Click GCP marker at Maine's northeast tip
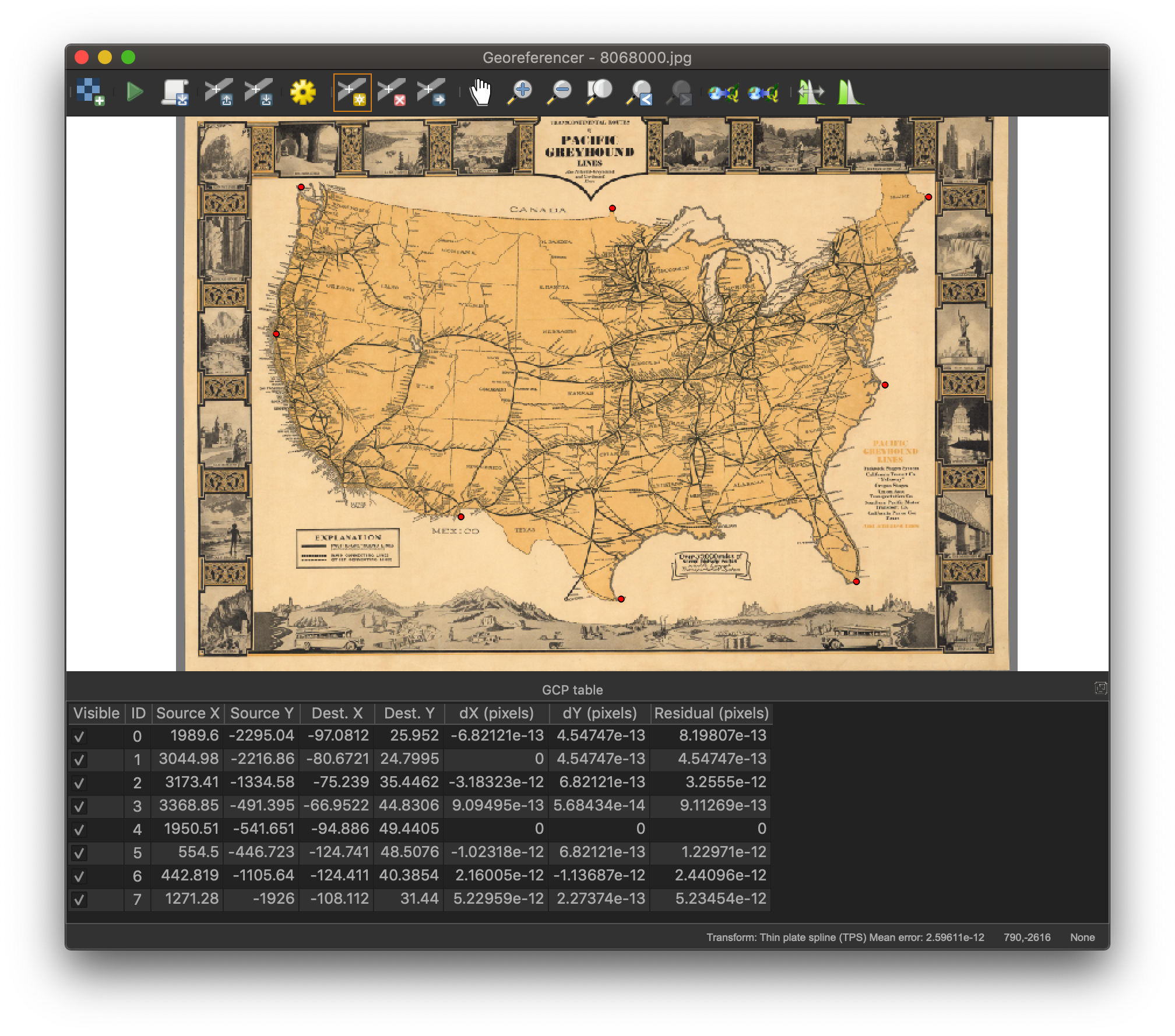Image resolution: width=1175 pixels, height=1036 pixels. [928, 197]
